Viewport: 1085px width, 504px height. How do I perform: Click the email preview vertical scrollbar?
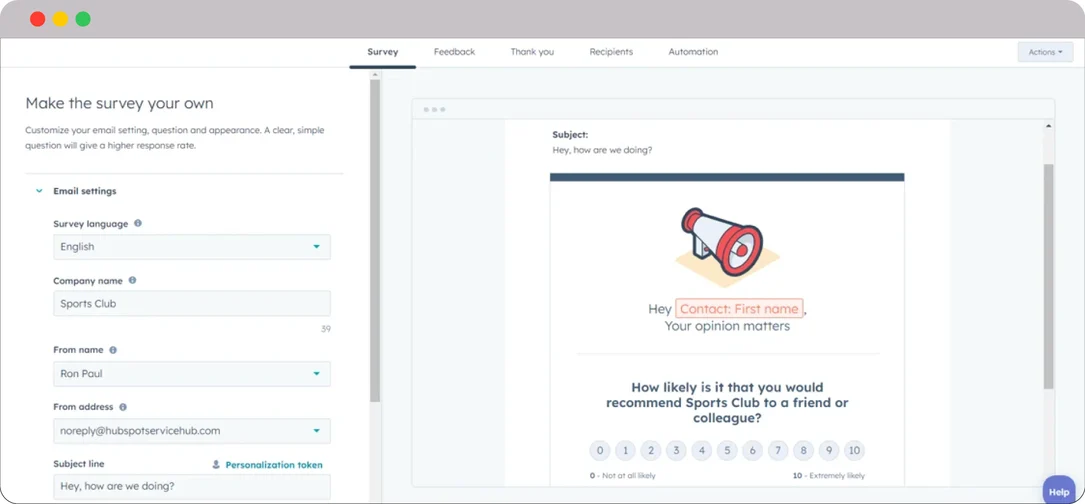pyautogui.click(x=1048, y=277)
